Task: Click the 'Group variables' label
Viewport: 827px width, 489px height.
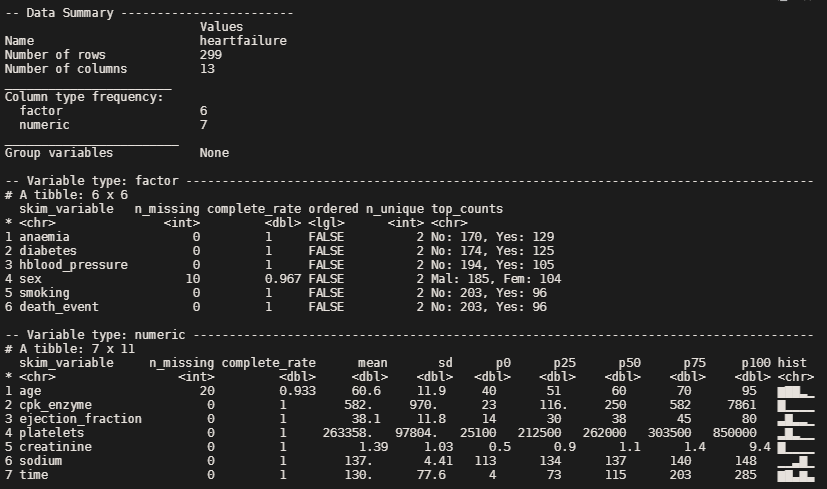Action: 59,153
